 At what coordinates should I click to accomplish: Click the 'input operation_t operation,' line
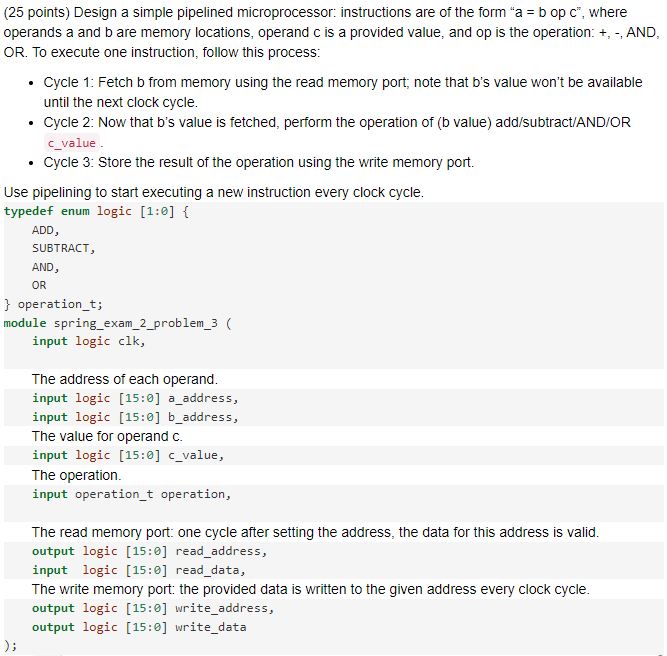[132, 494]
